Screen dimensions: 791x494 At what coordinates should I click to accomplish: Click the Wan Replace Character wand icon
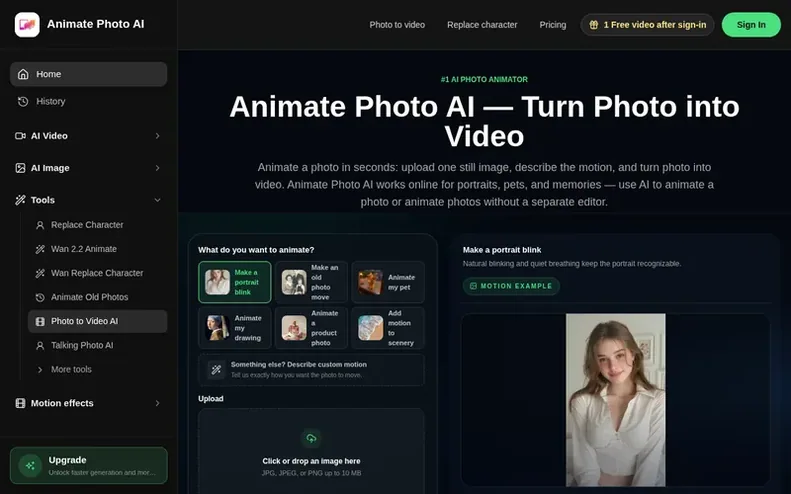click(40, 273)
